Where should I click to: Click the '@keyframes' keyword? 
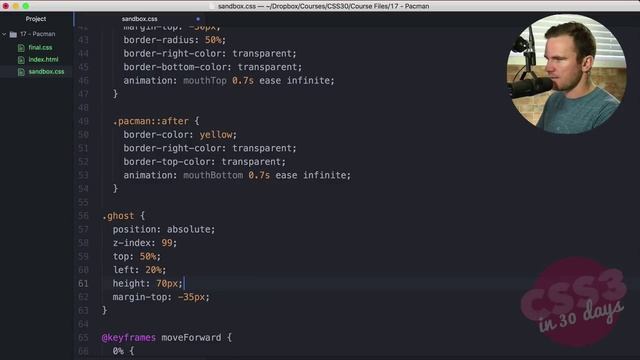pos(129,338)
